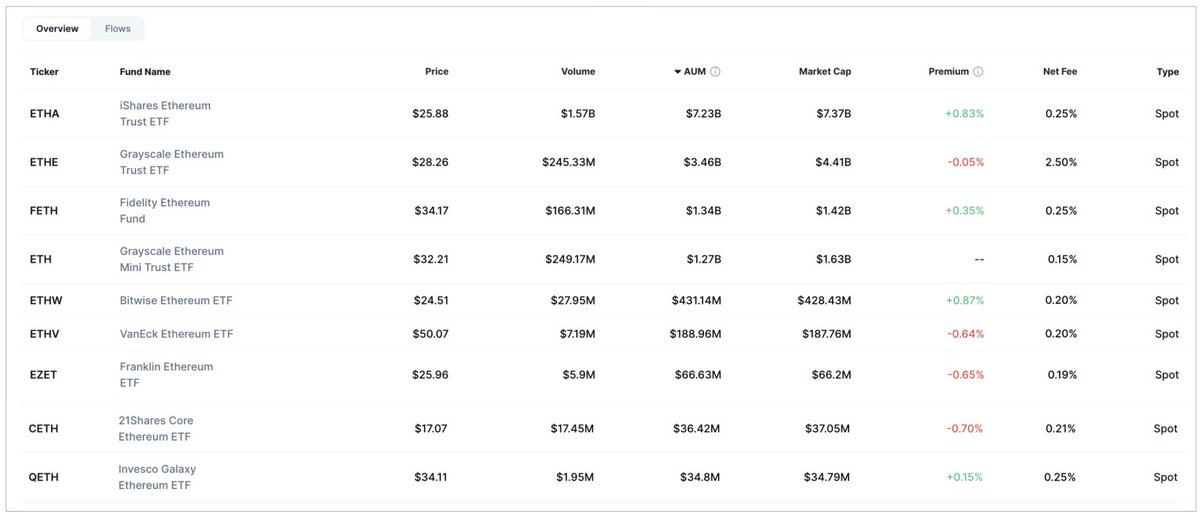Click the AUM info icon
This screenshot has height=518, width=1200.
point(716,72)
